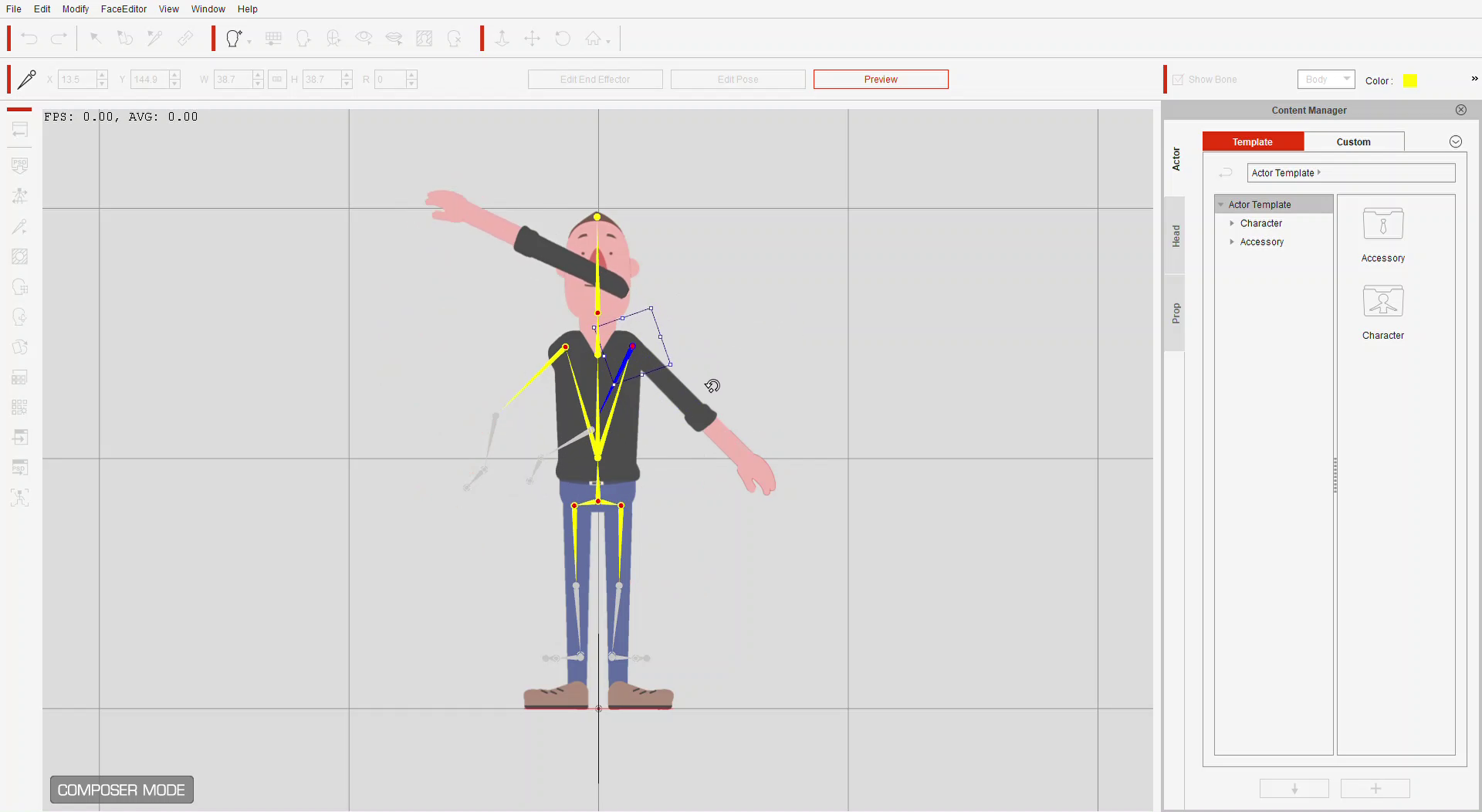Click the Redo arrow icon
The image size is (1482, 812).
pos(59,38)
